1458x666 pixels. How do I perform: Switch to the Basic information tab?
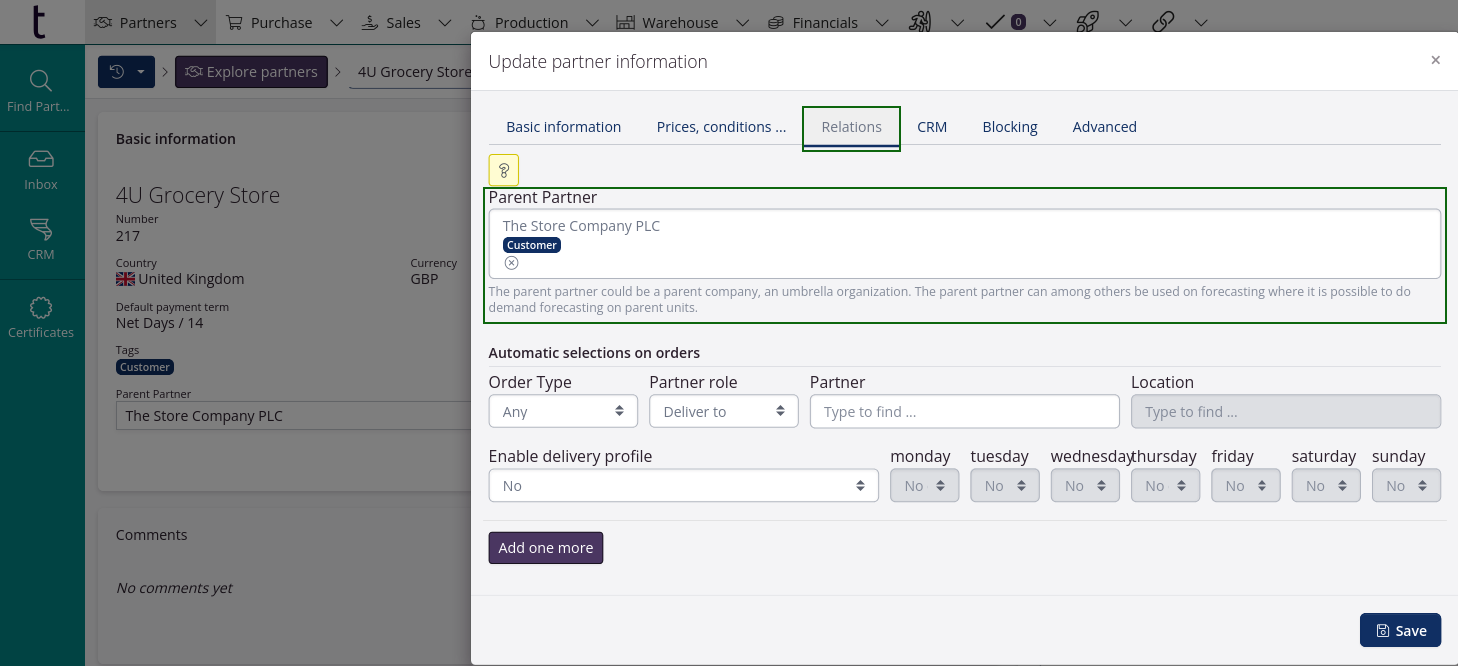[563, 127]
